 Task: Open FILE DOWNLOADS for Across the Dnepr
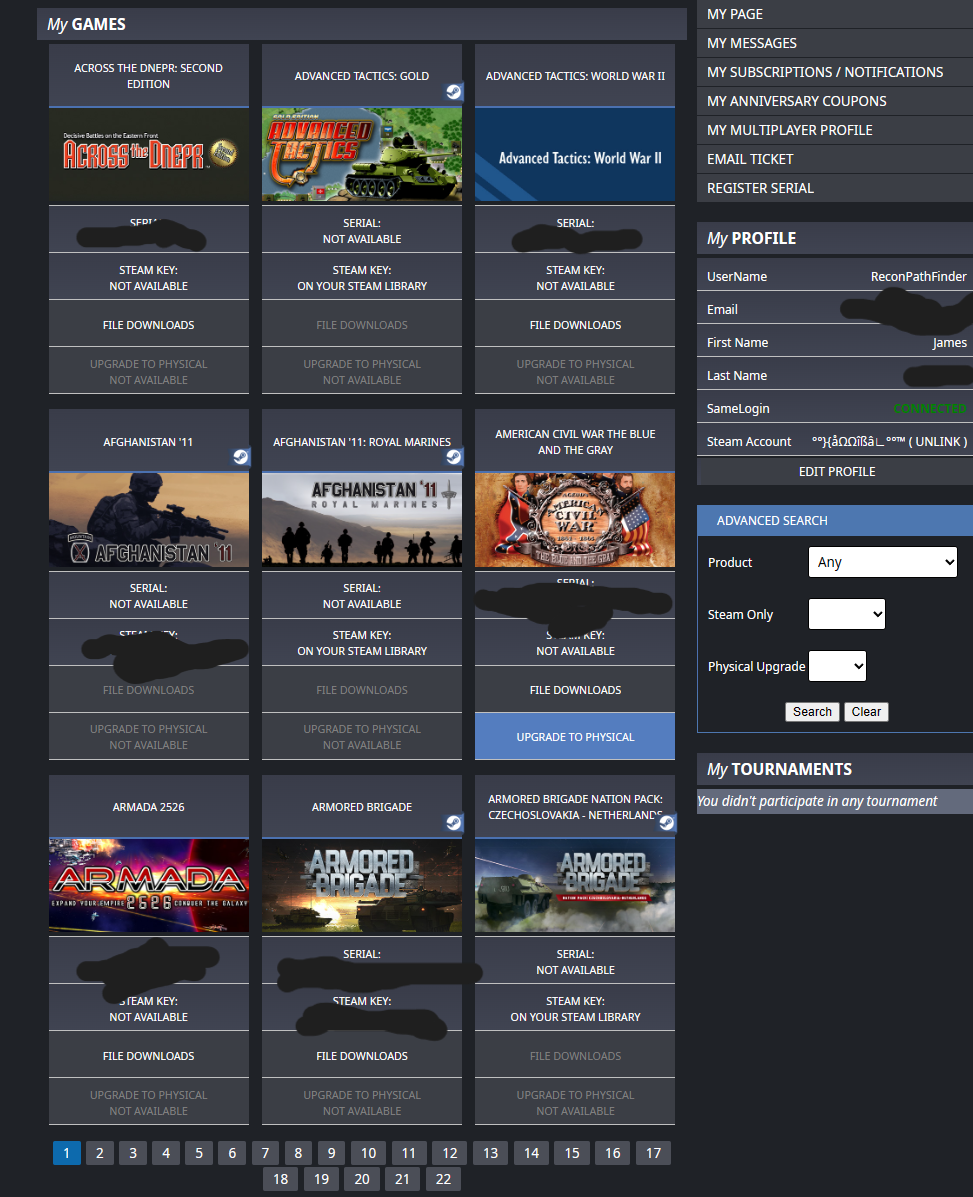click(149, 324)
